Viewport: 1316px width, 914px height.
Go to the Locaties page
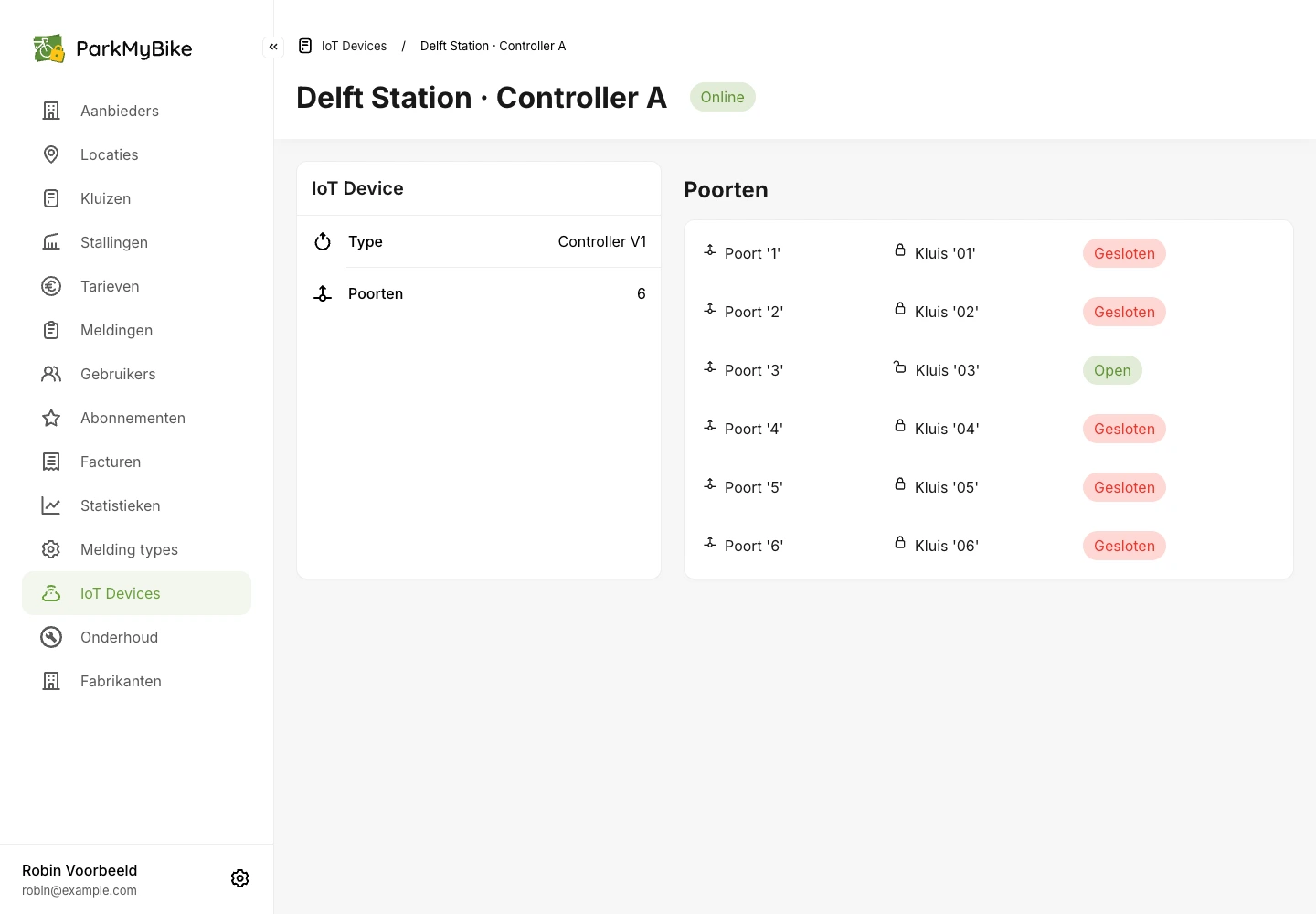click(x=136, y=154)
